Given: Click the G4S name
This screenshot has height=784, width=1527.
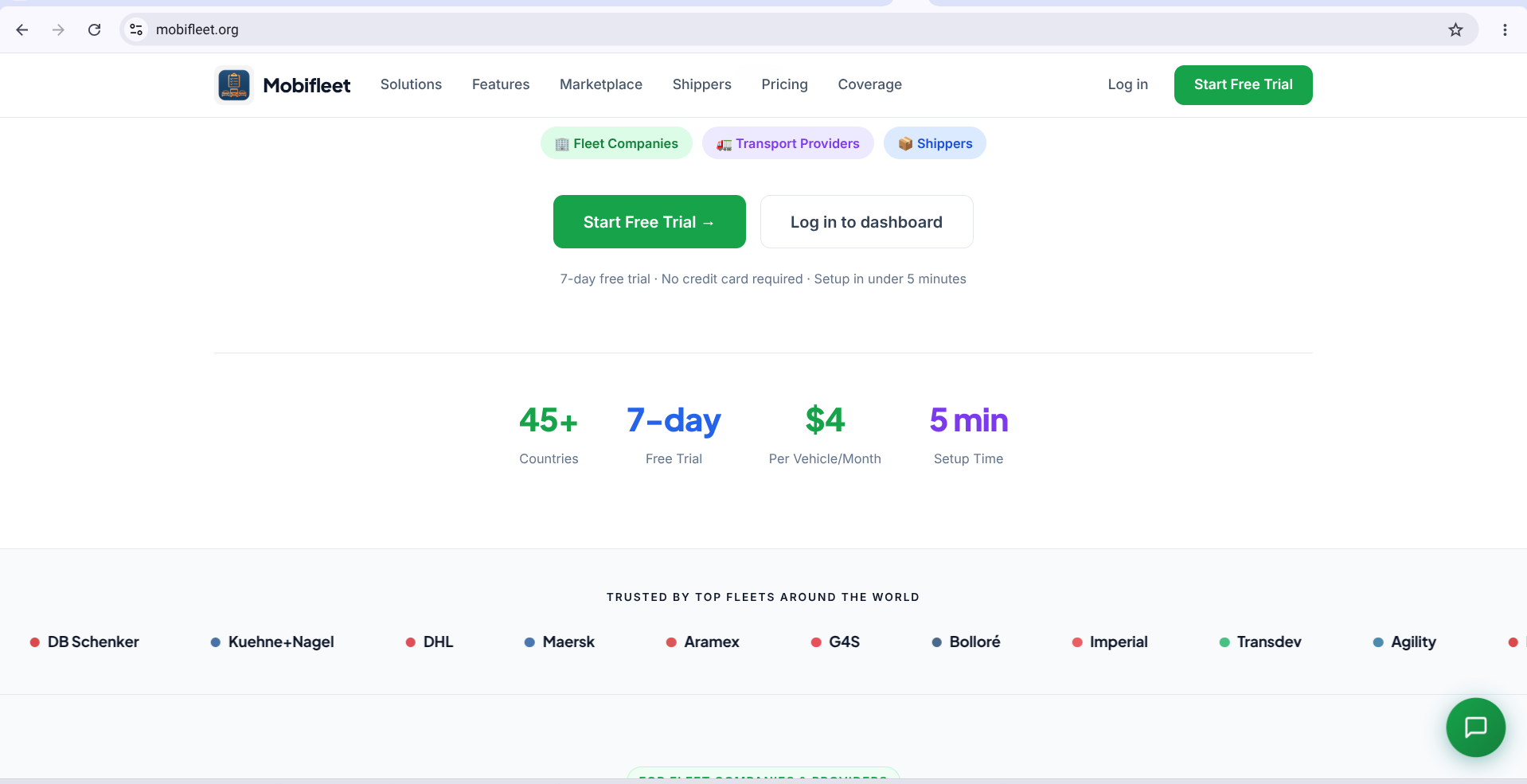Looking at the screenshot, I should pyautogui.click(x=844, y=642).
